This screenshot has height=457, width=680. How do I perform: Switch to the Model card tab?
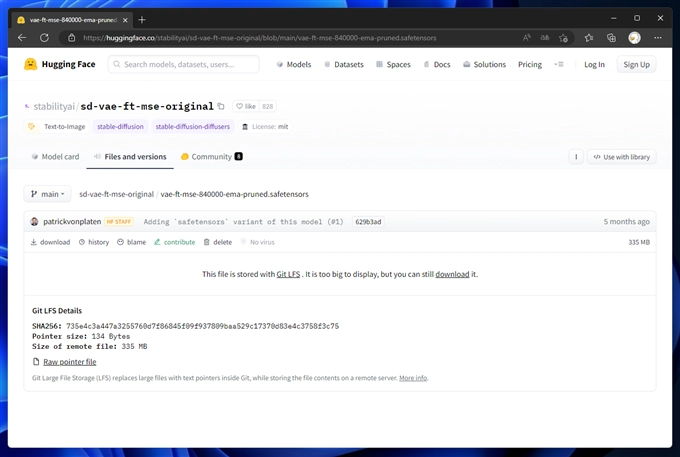point(56,157)
